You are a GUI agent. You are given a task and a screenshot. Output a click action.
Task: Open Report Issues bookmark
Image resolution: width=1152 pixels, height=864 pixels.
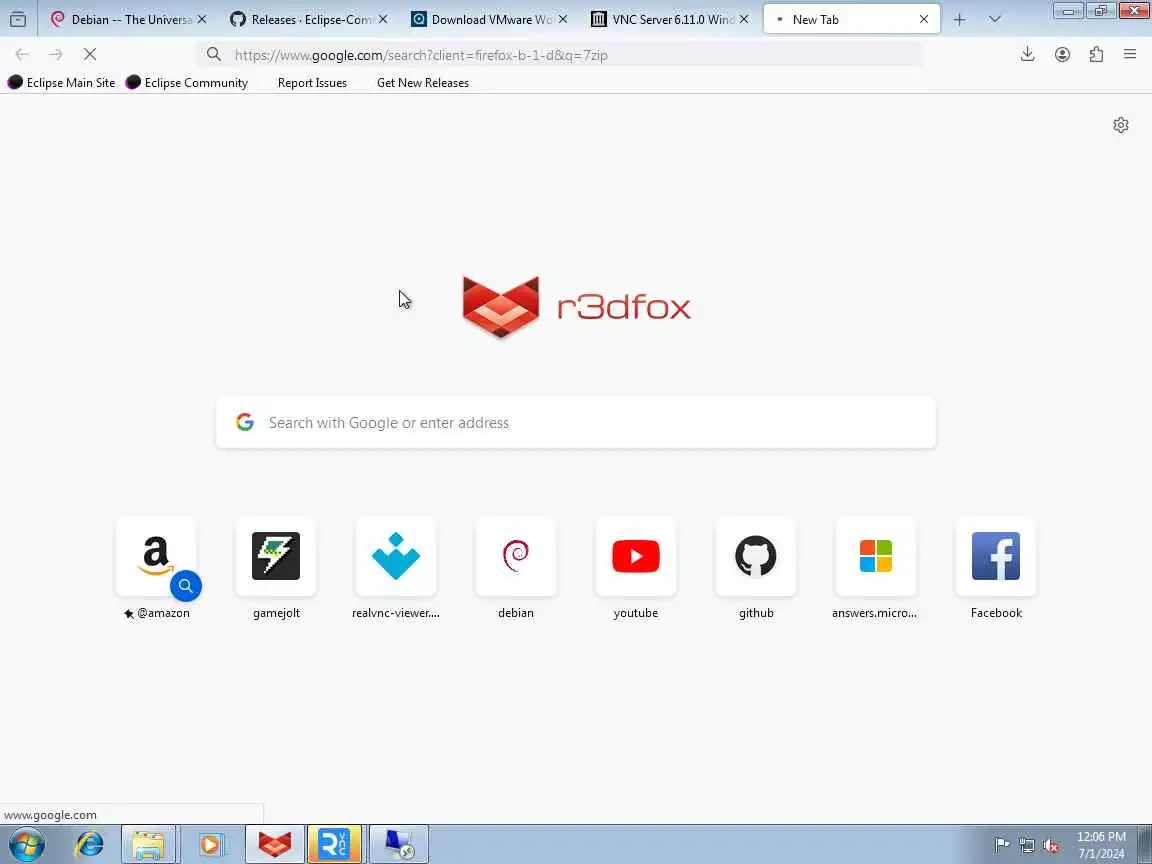312,82
